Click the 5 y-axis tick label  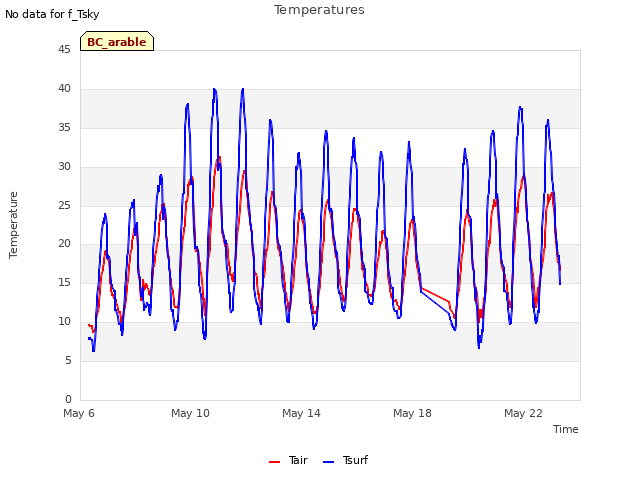point(68,360)
